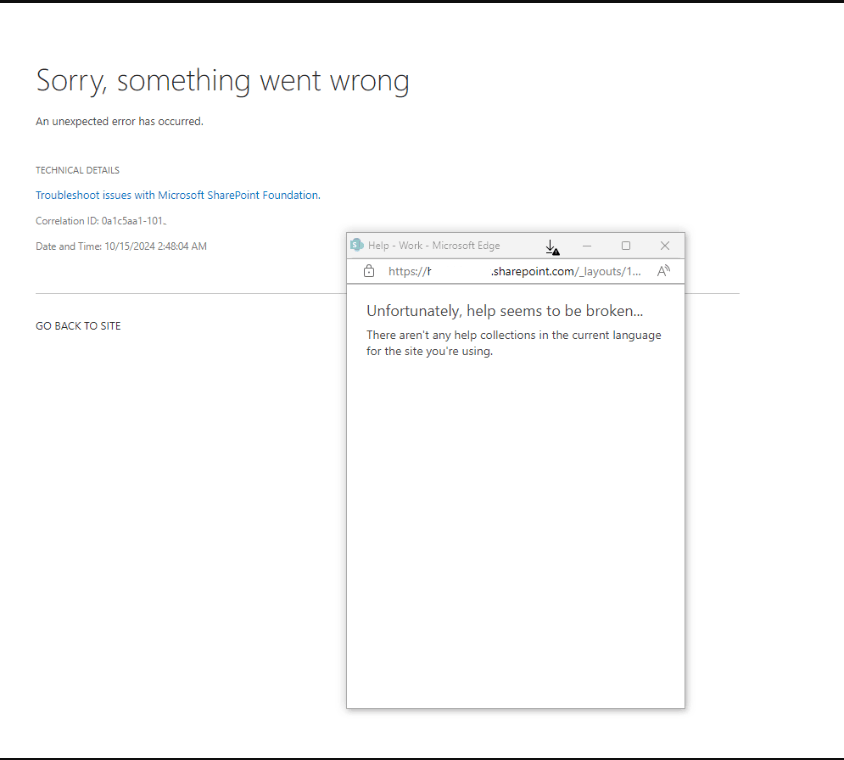Click the 'Sorry, something went wrong' heading
The width and height of the screenshot is (844, 760).
[222, 81]
